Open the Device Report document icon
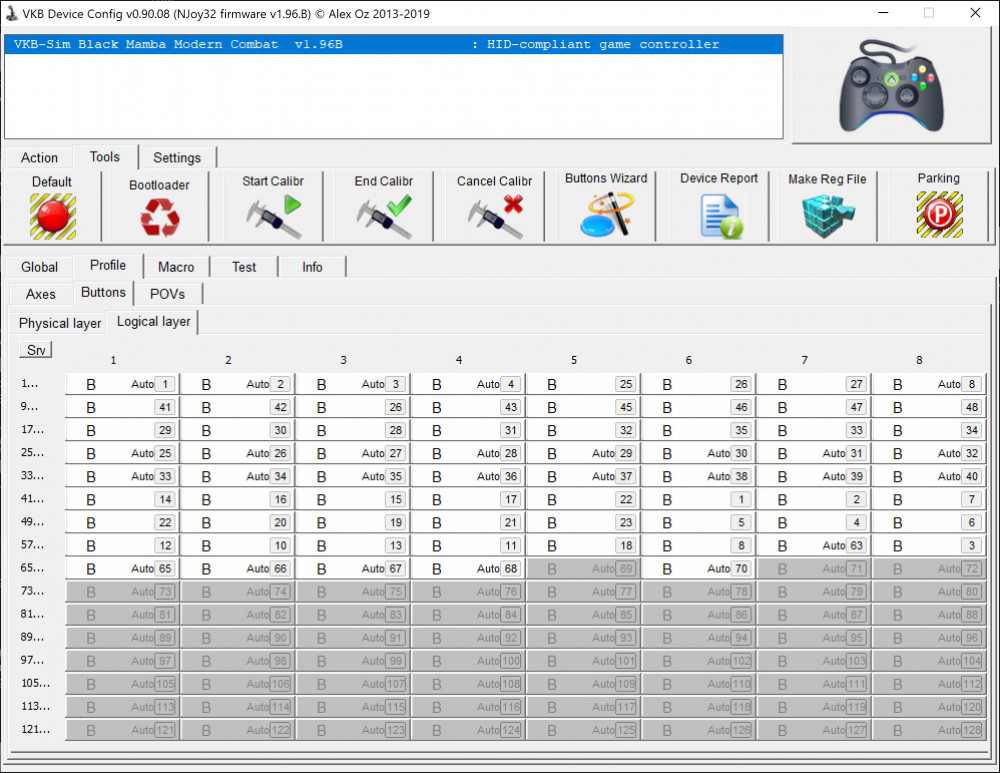The image size is (1000, 773). [x=719, y=214]
